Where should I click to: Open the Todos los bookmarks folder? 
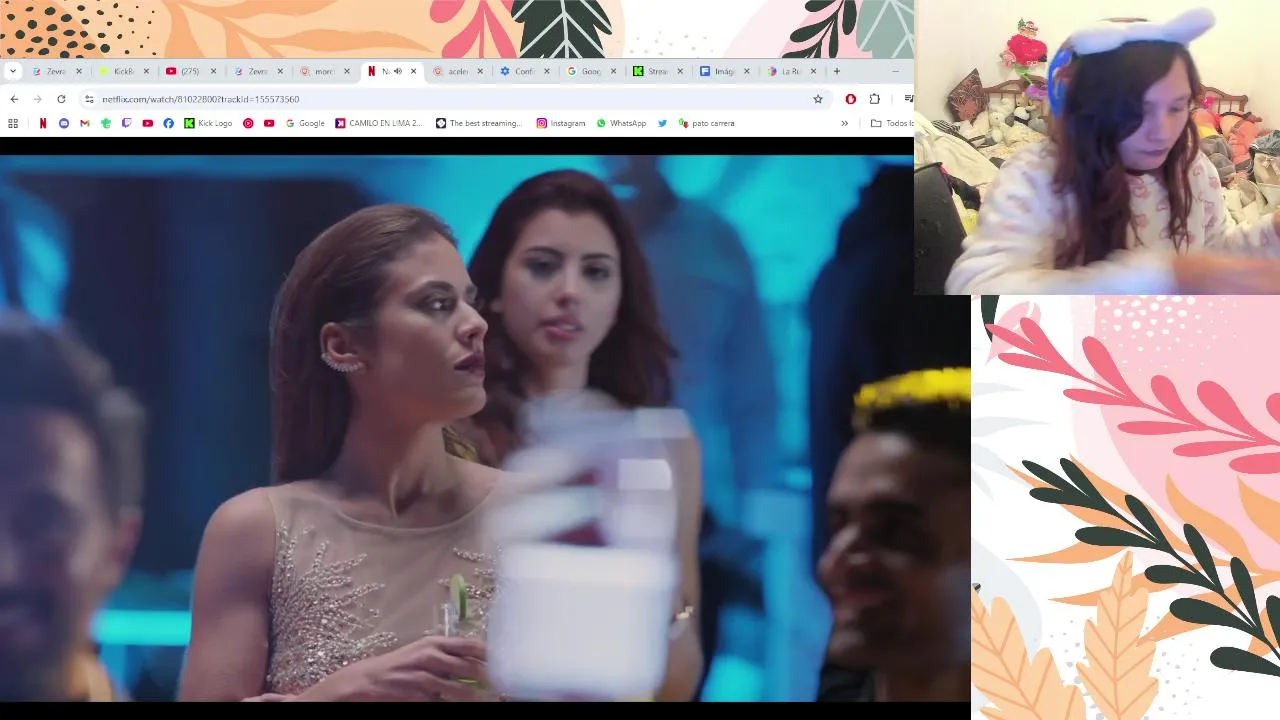(892, 123)
